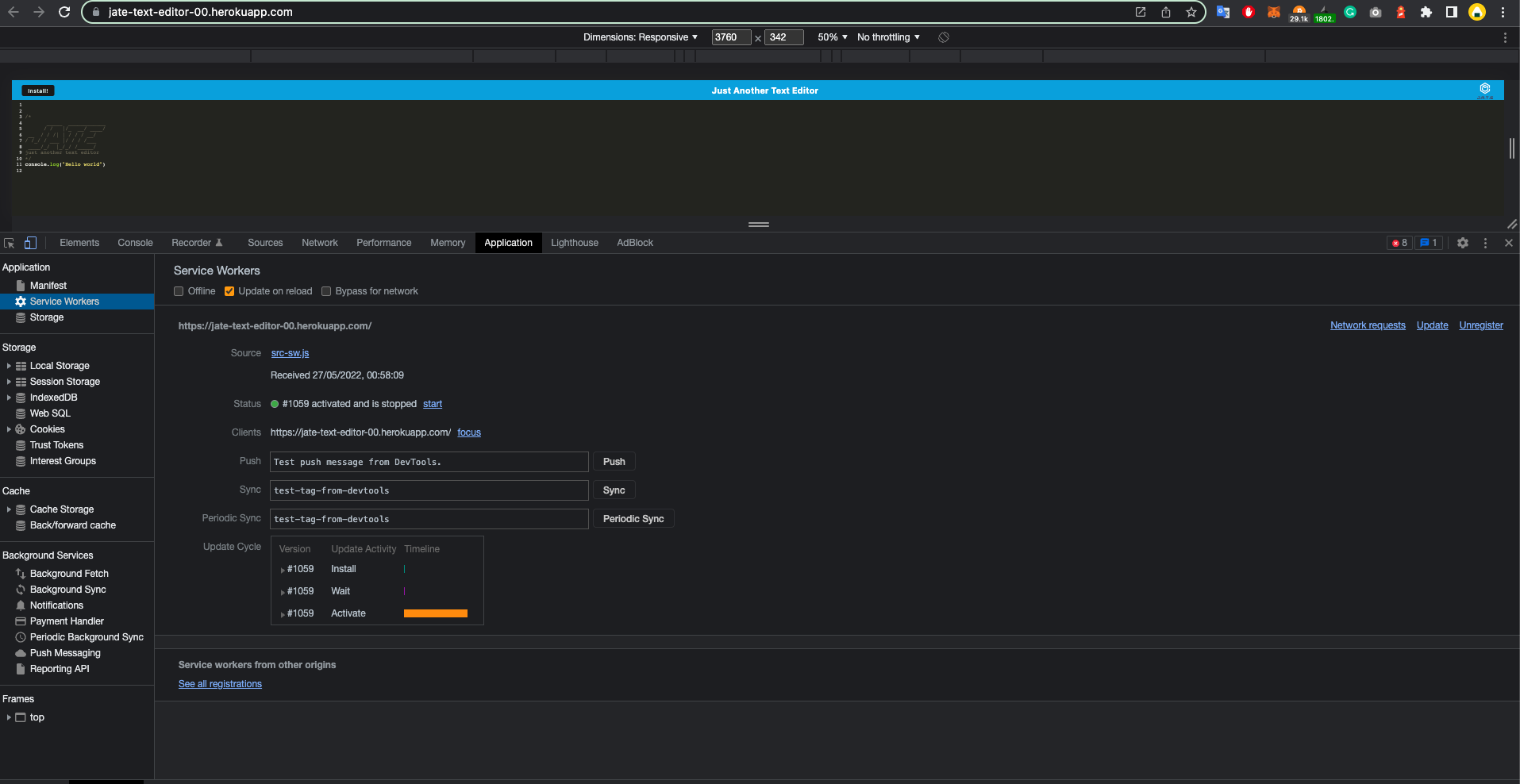The image size is (1520, 784).
Task: Click the orange Activate timeline bar
Action: (x=435, y=613)
